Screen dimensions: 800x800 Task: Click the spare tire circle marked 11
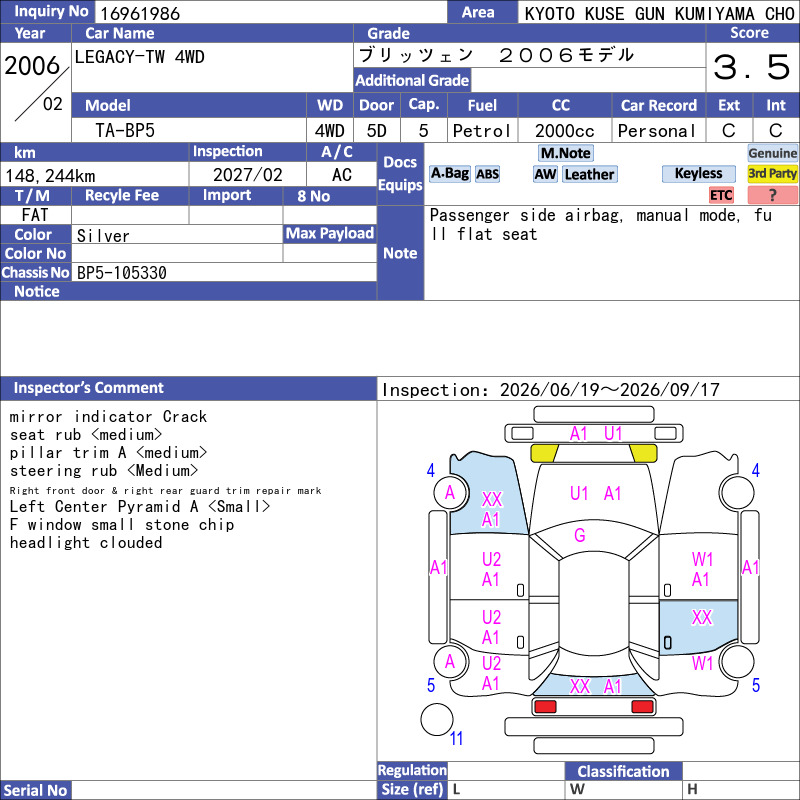437,719
